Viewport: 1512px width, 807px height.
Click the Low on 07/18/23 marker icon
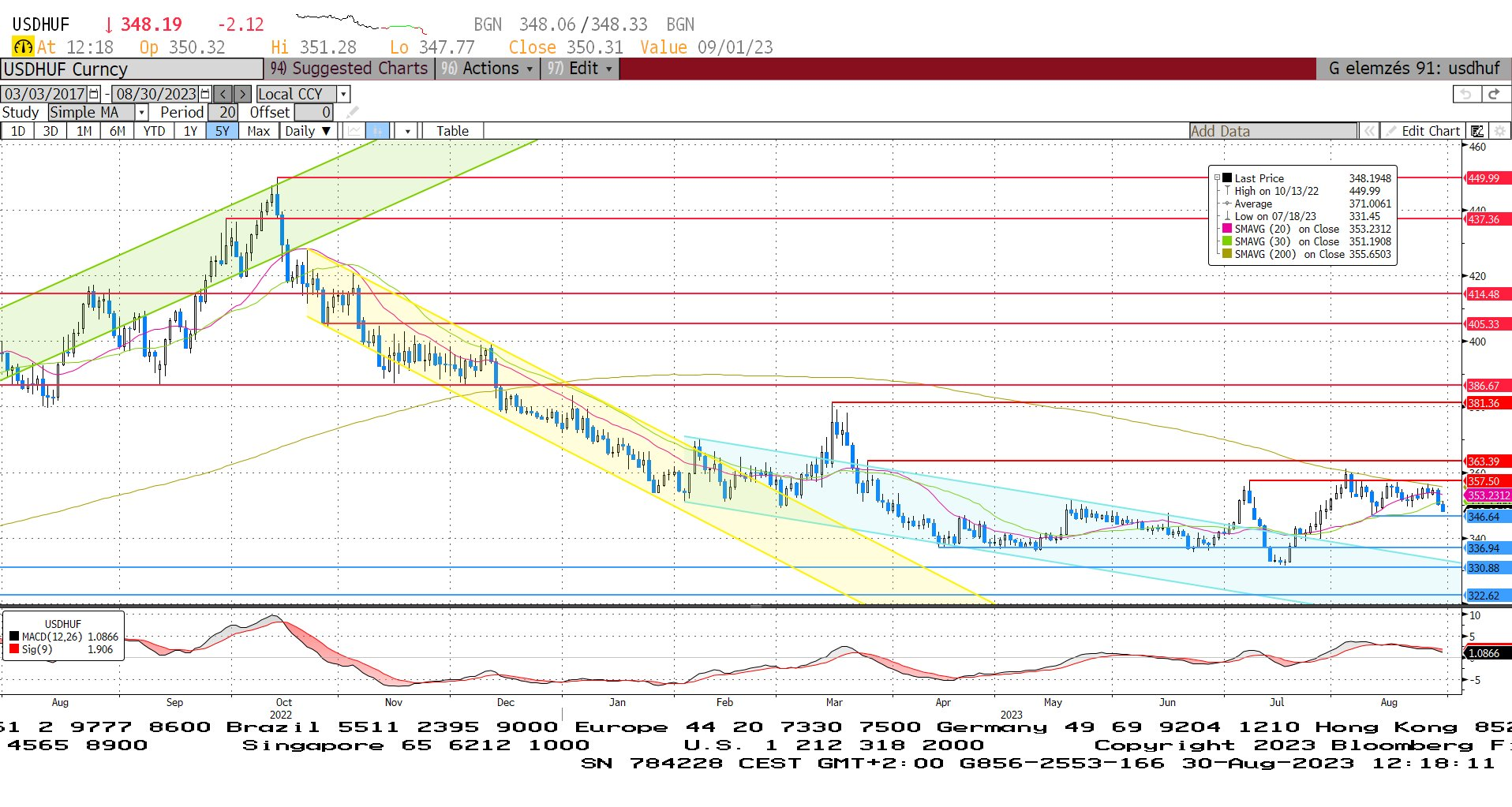pos(1227,216)
